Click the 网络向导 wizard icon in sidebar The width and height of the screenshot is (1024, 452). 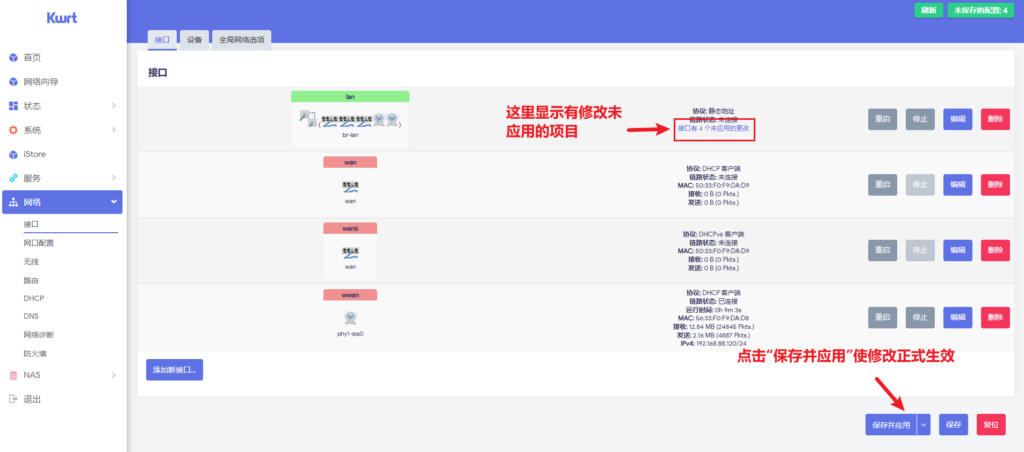click(13, 82)
